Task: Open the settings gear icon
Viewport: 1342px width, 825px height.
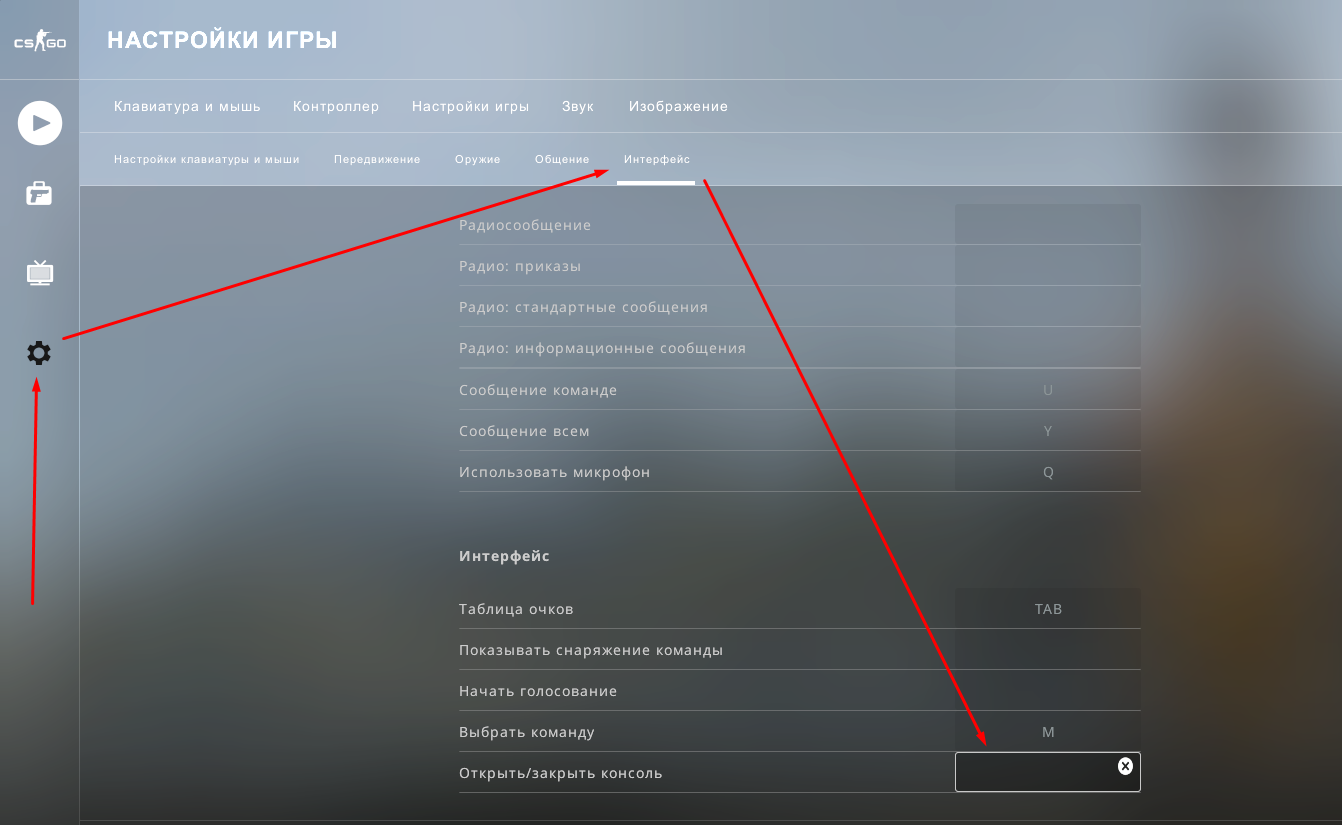Action: pyautogui.click(x=39, y=352)
